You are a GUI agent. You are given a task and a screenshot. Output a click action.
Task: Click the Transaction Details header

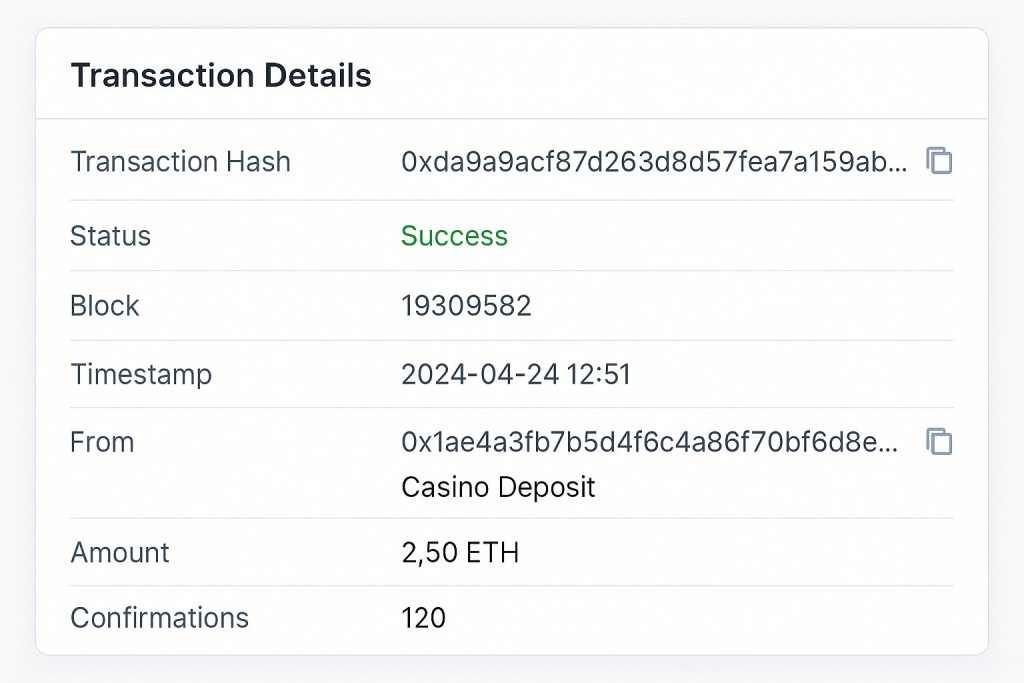point(221,75)
